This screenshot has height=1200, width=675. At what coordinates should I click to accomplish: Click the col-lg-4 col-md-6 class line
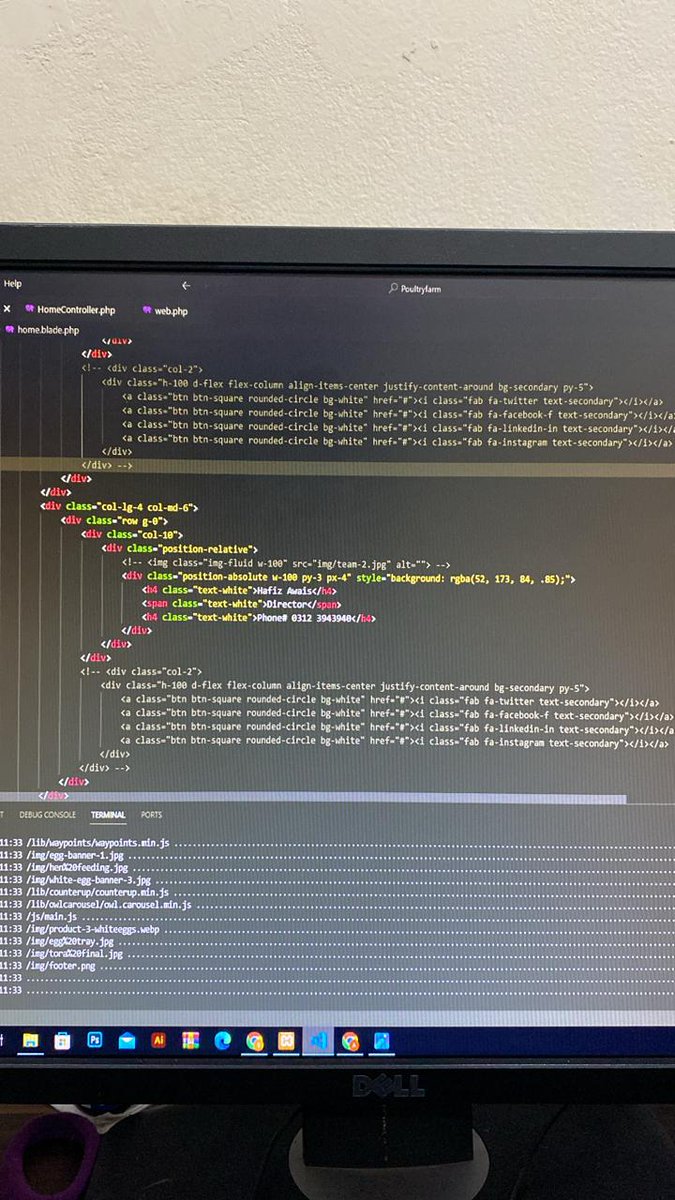(x=119, y=507)
